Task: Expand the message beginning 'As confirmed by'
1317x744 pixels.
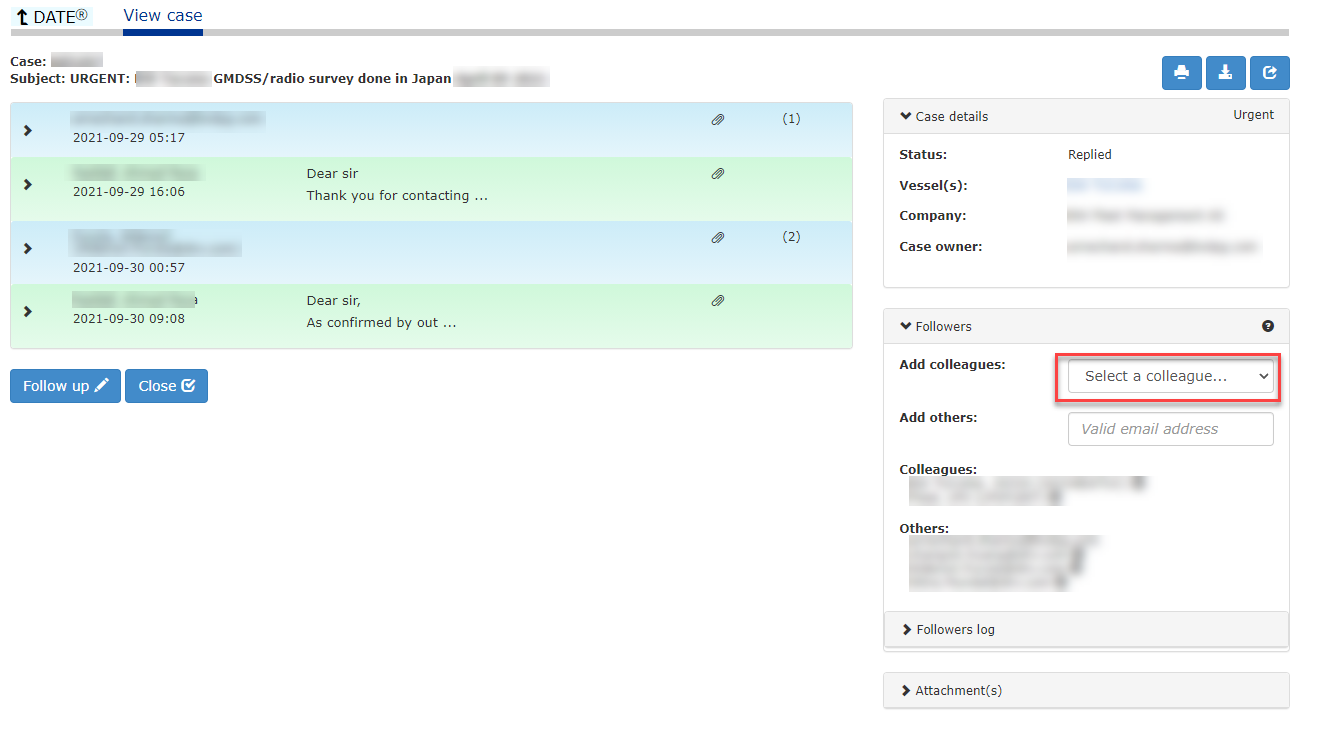Action: (28, 311)
